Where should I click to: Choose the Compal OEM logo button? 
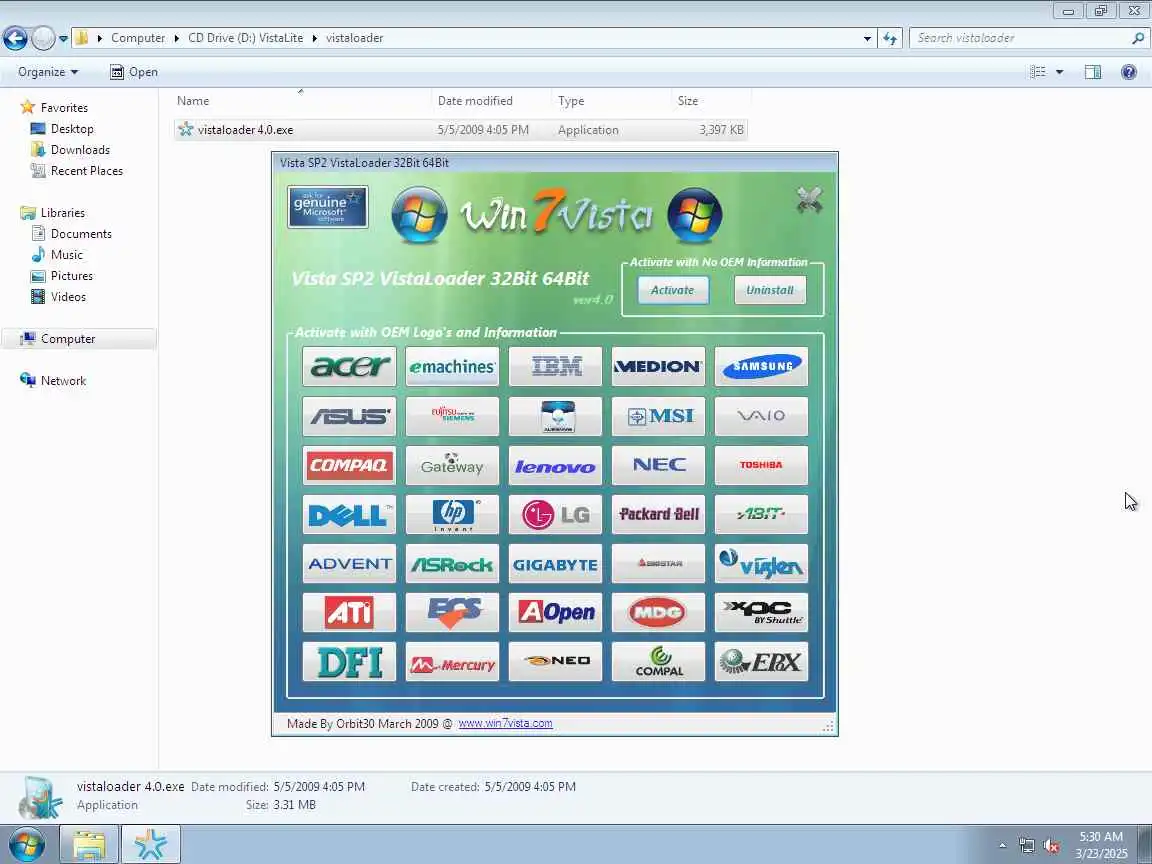click(x=658, y=662)
